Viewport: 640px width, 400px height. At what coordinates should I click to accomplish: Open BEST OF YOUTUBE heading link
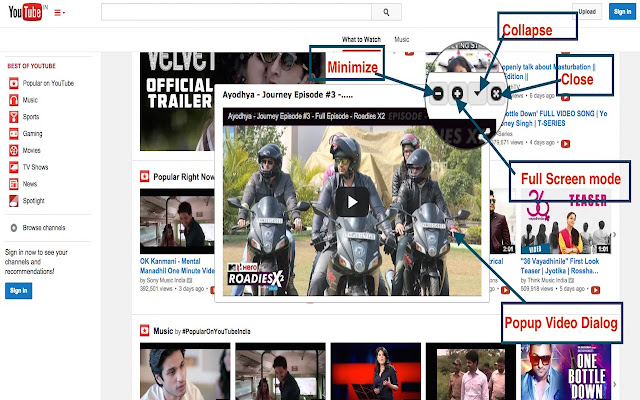[31, 66]
